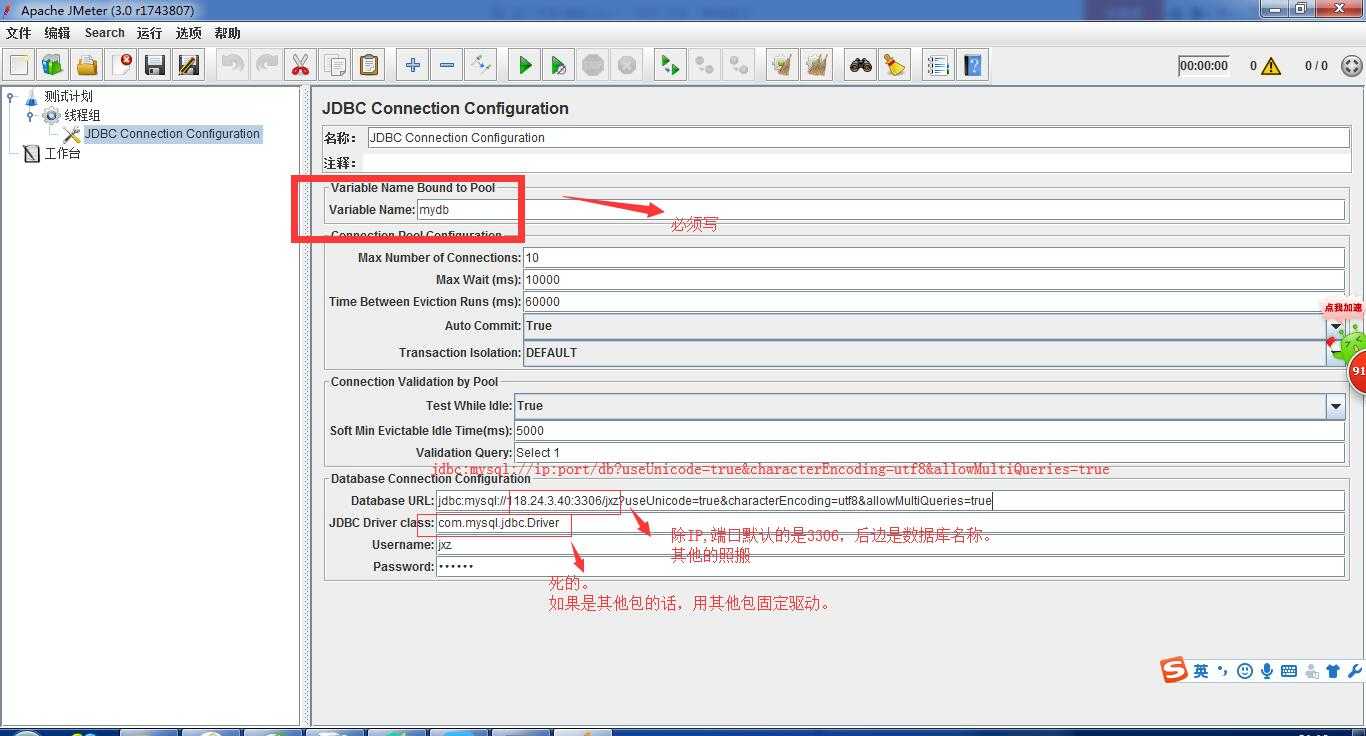Select 测试计划 in the tree
This screenshot has width=1366, height=736.
pos(68,96)
